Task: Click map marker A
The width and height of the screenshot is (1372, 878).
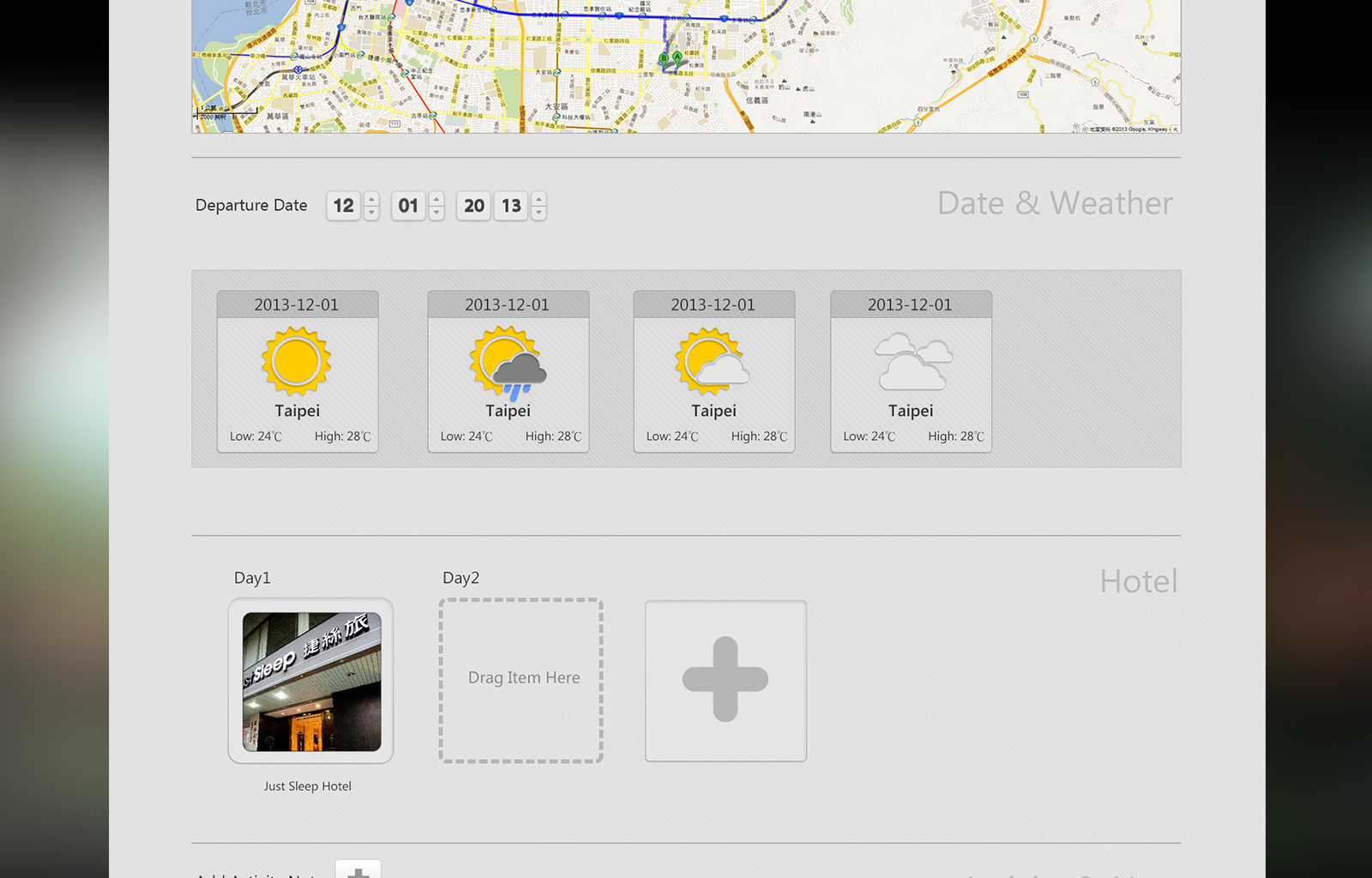Action: point(677,58)
